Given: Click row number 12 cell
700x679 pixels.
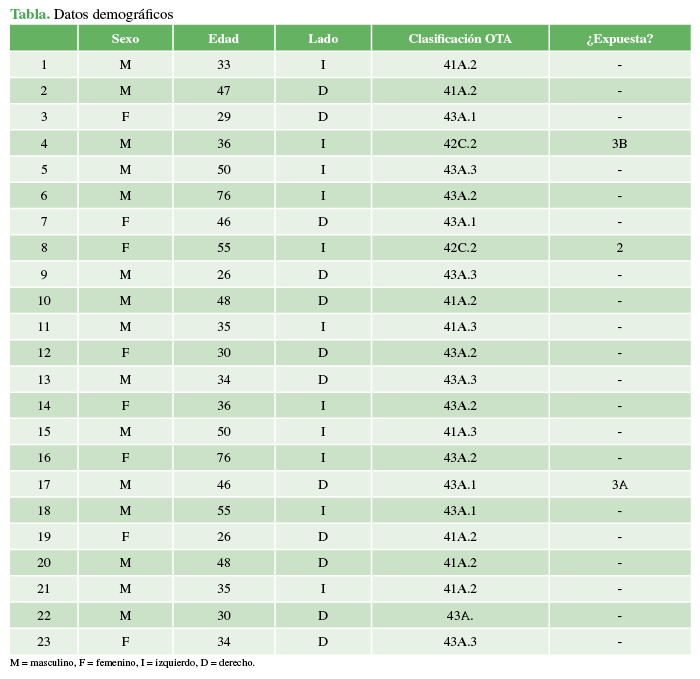Looking at the screenshot, I should (x=44, y=354).
